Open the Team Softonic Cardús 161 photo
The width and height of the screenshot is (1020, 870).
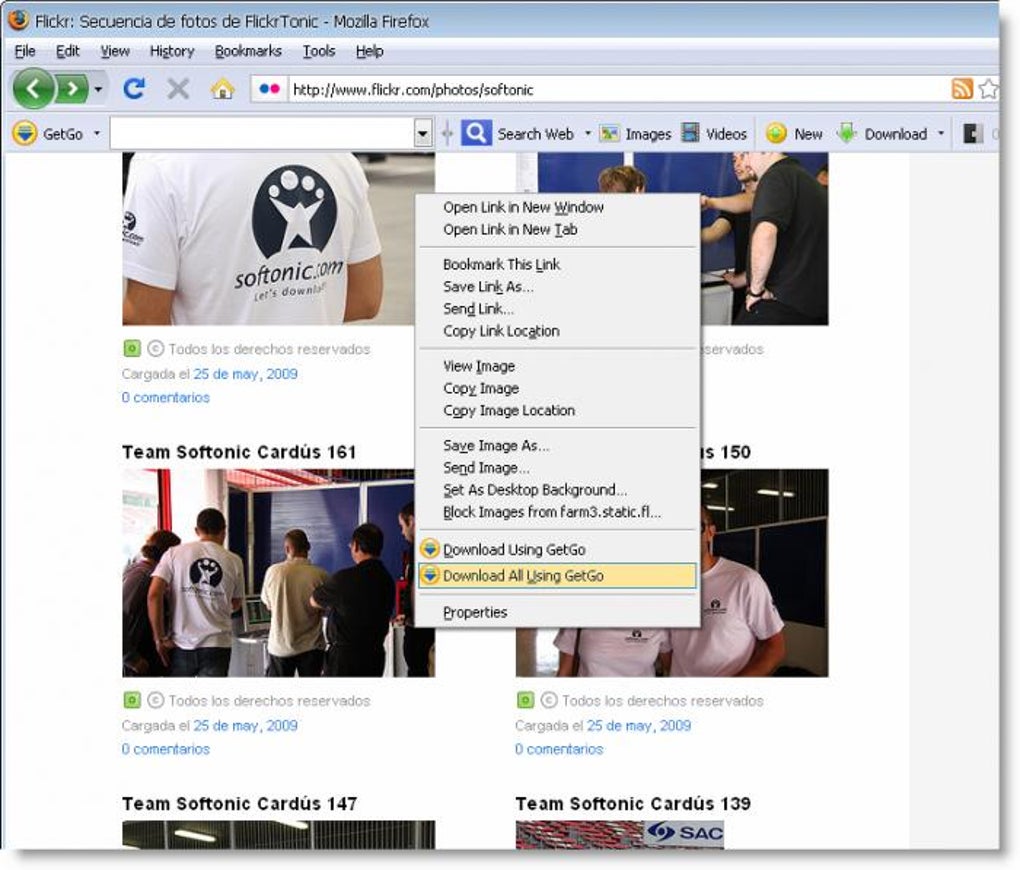268,573
